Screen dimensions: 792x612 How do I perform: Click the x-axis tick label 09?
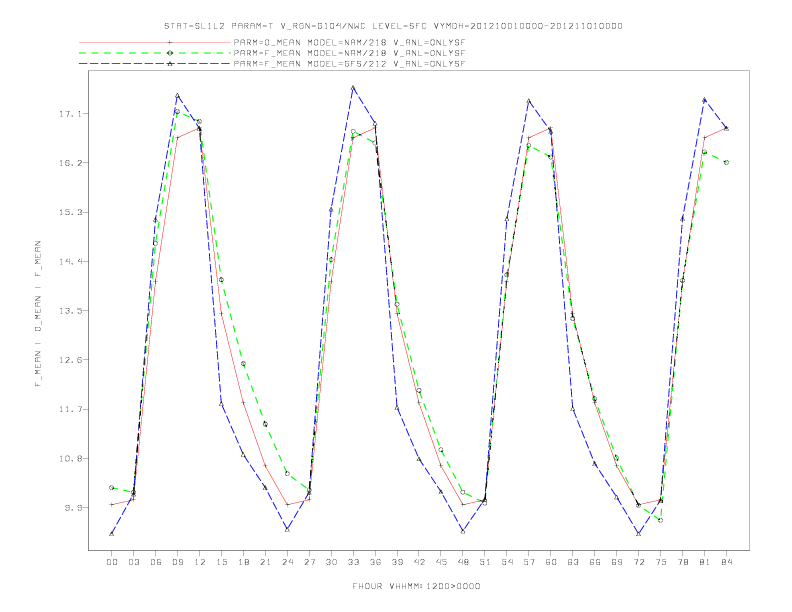tap(177, 562)
